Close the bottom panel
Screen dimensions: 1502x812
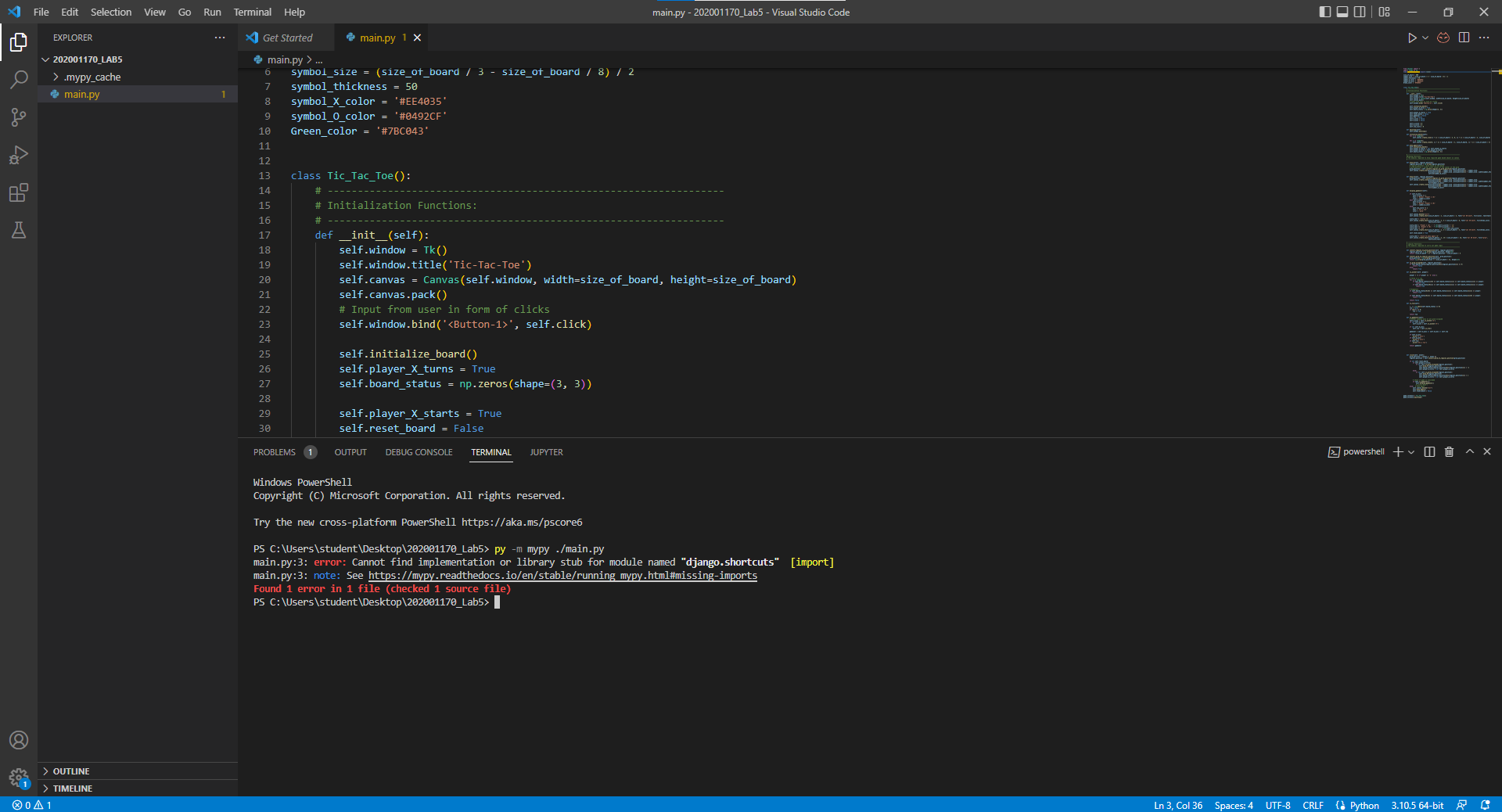coord(1487,452)
